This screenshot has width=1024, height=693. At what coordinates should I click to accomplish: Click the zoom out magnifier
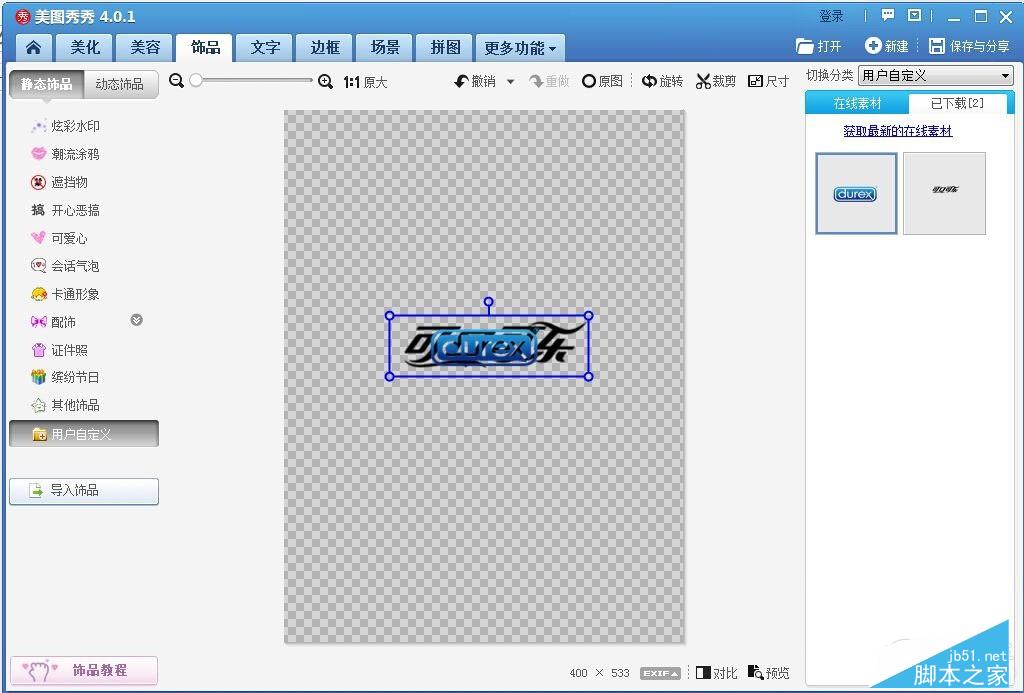[x=176, y=81]
